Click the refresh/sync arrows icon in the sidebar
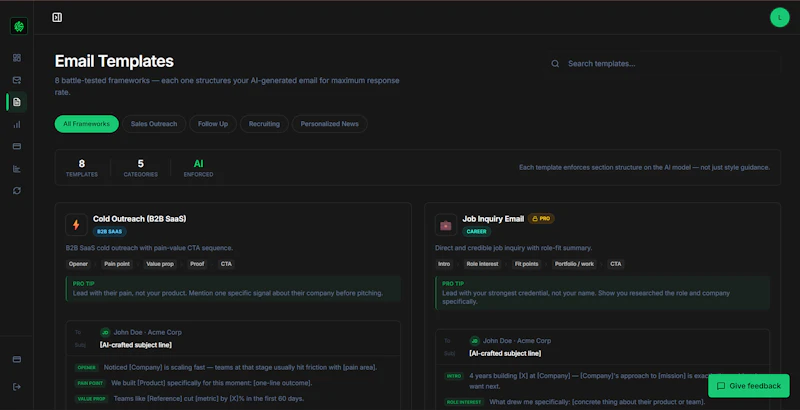The width and height of the screenshot is (800, 410). coord(17,191)
